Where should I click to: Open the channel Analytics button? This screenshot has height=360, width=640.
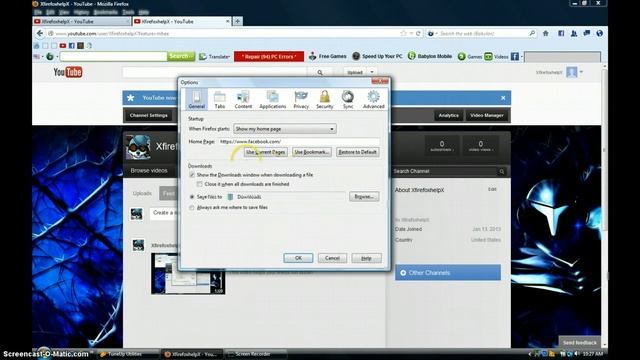tap(449, 116)
